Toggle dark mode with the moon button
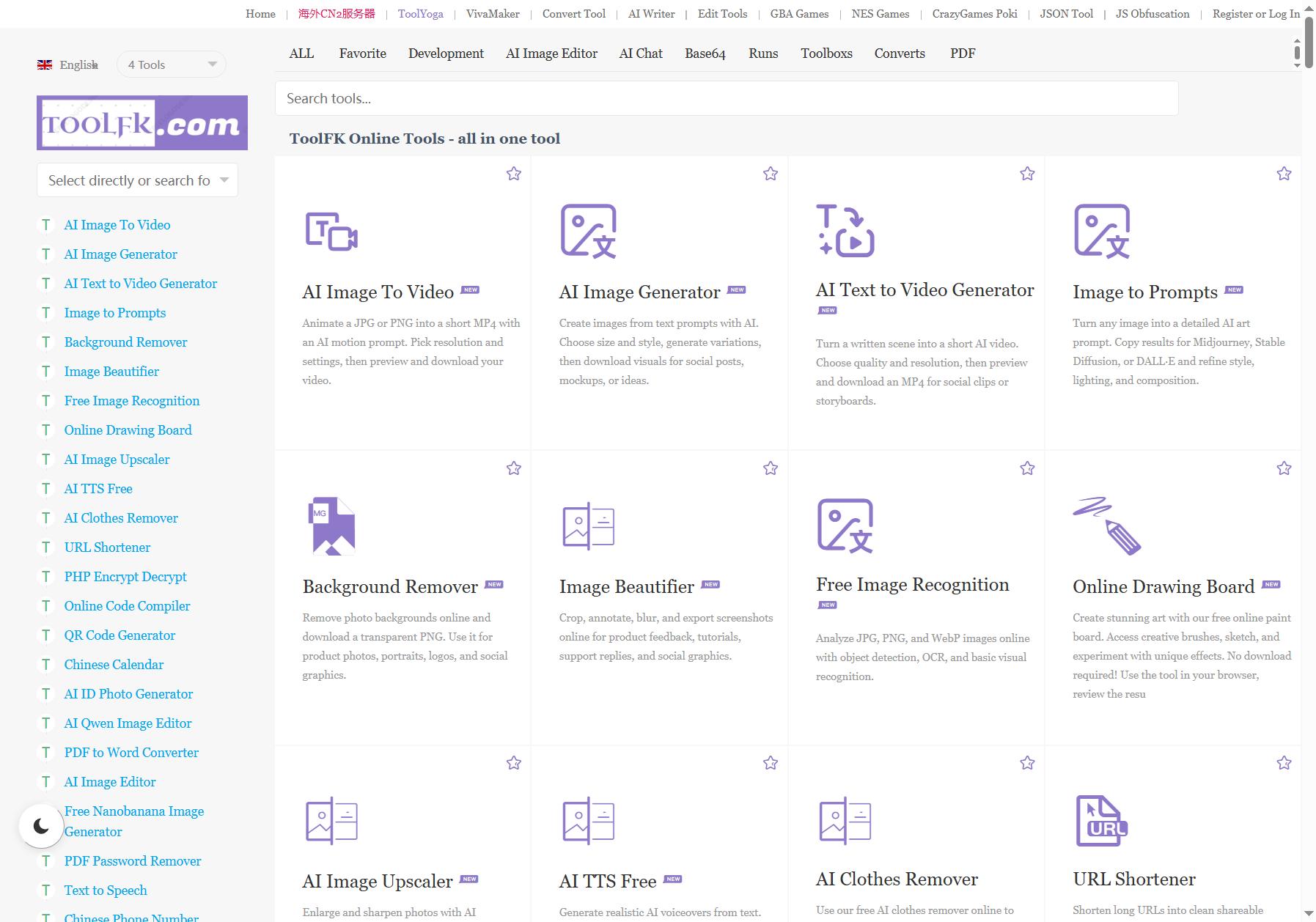1316x922 pixels. coord(42,826)
